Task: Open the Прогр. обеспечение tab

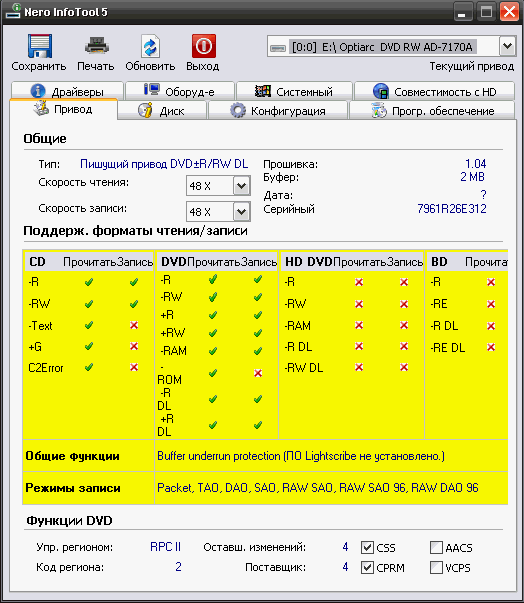Action: point(432,110)
